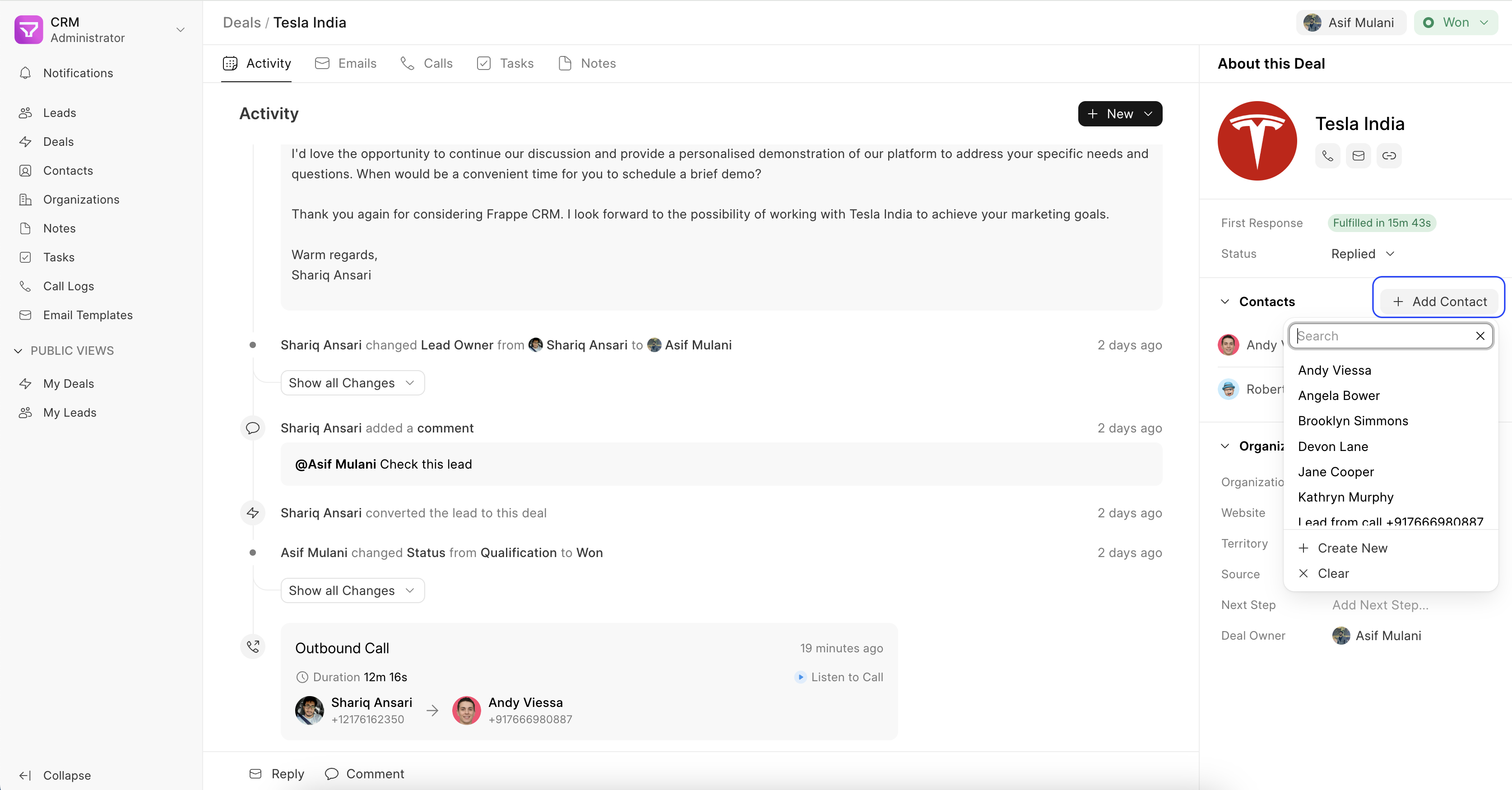1512x790 pixels.
Task: Open Email Templates in sidebar
Action: coord(88,315)
